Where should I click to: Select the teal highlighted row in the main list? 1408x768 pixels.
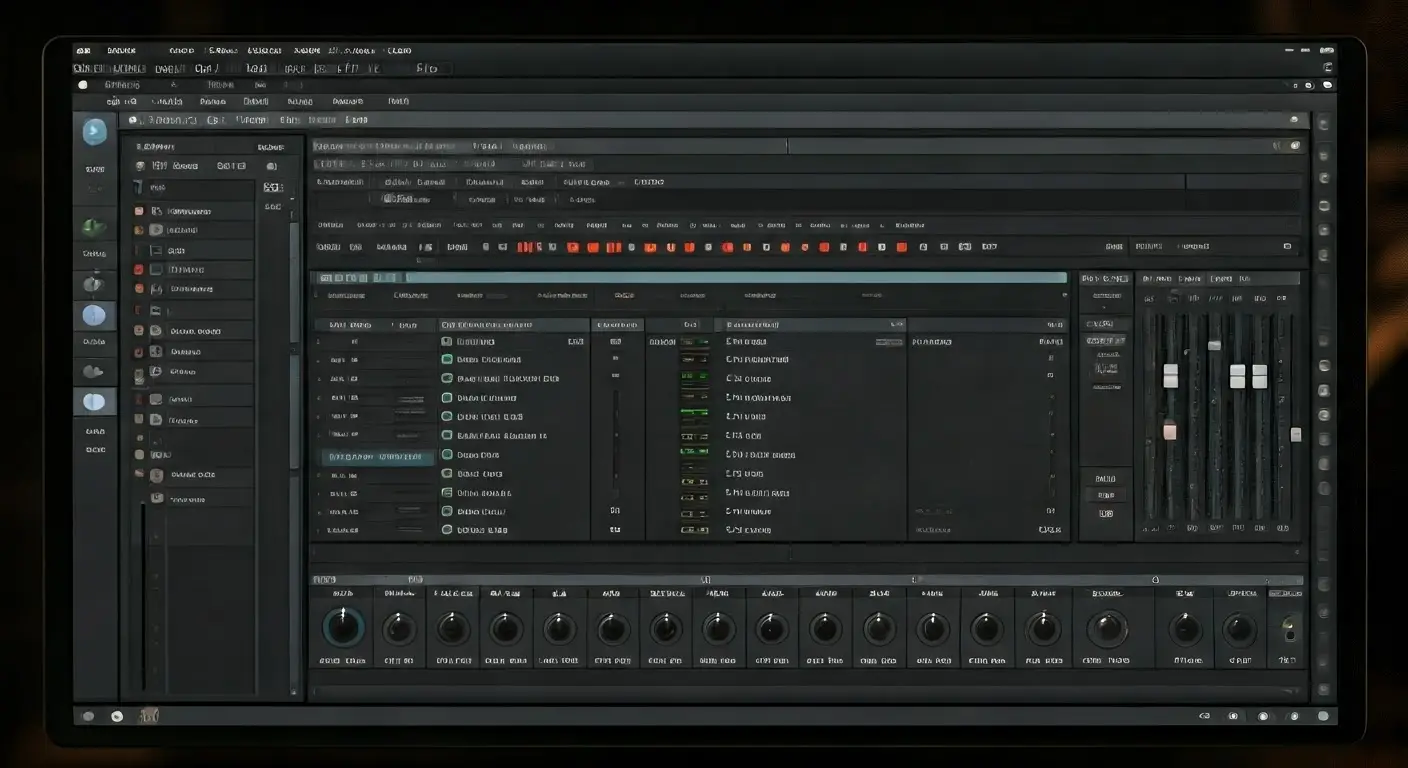pos(378,457)
